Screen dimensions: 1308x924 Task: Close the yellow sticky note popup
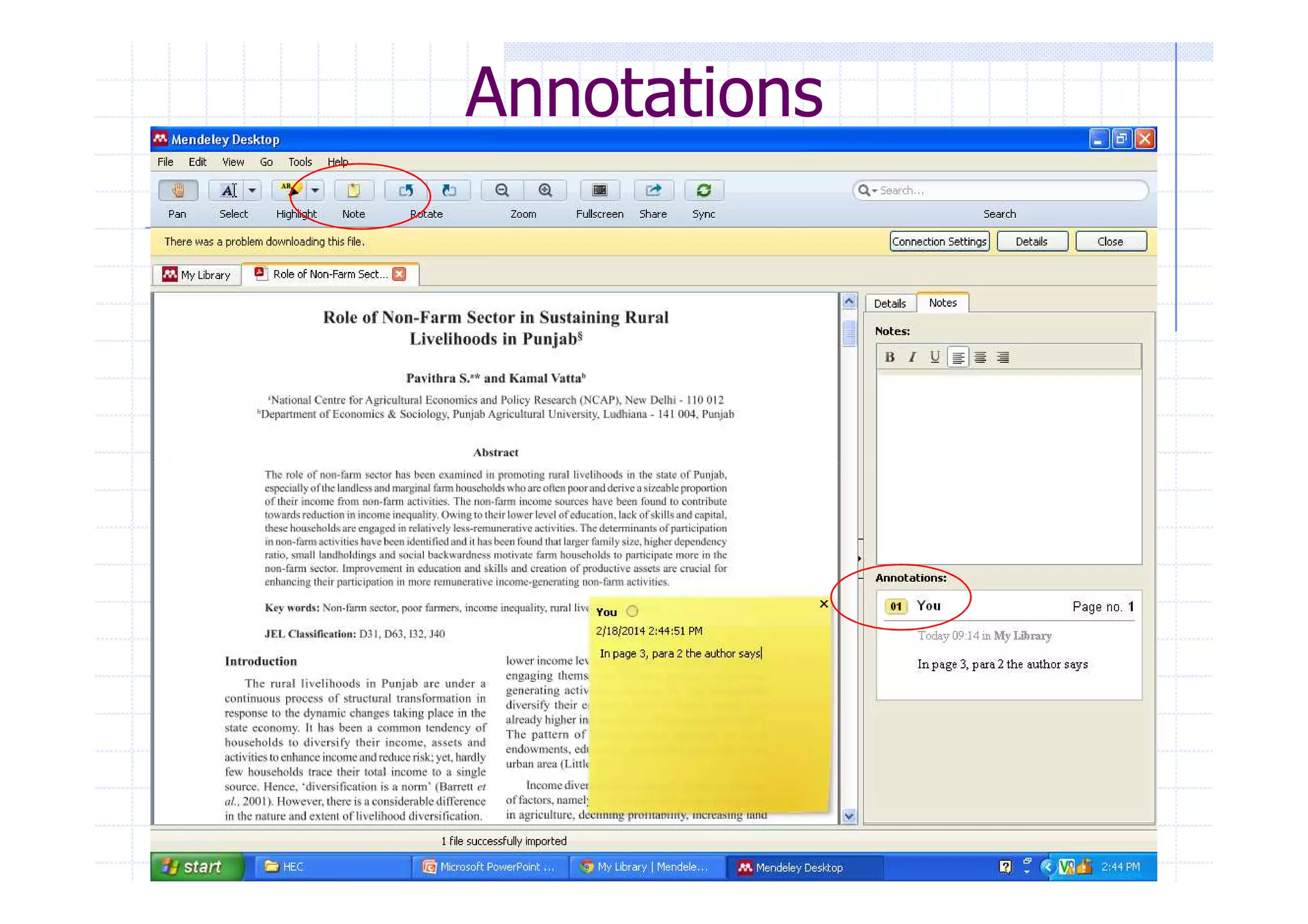(x=824, y=604)
